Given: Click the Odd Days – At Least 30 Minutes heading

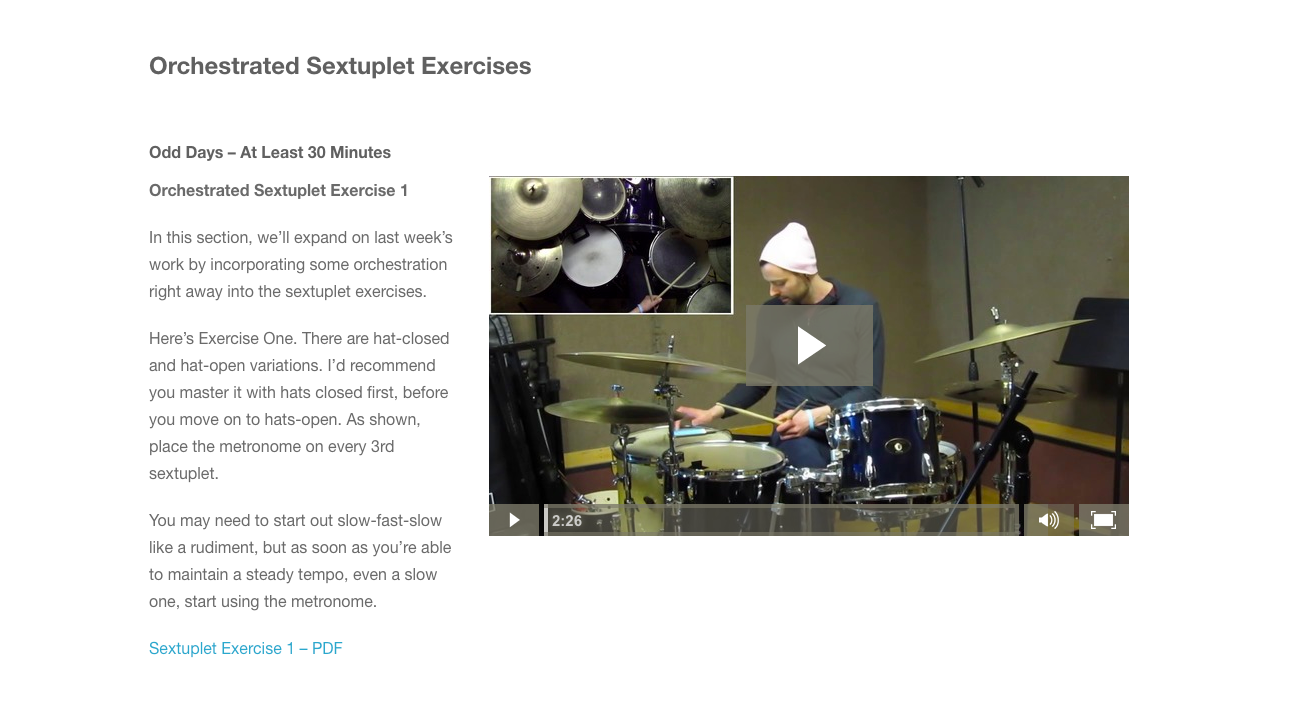Looking at the screenshot, I should (x=270, y=152).
